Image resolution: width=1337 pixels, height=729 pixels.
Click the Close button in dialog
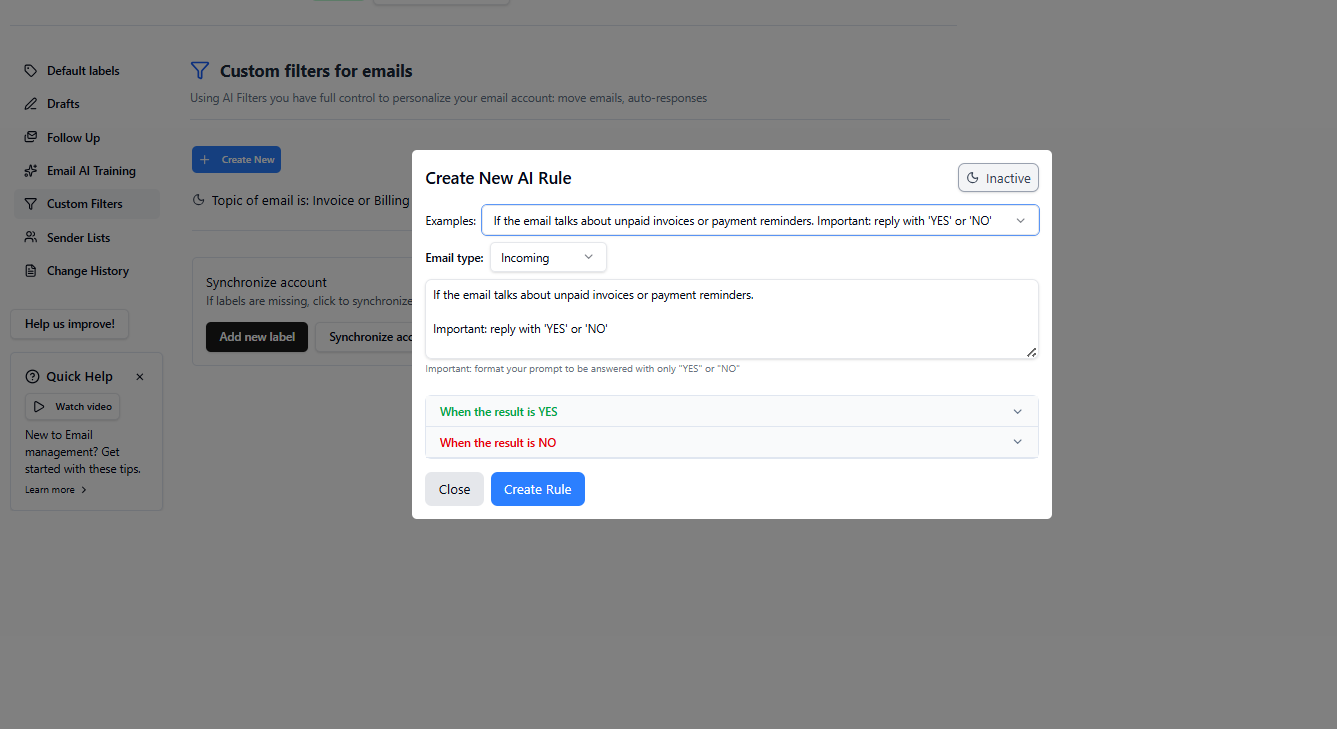coord(454,489)
